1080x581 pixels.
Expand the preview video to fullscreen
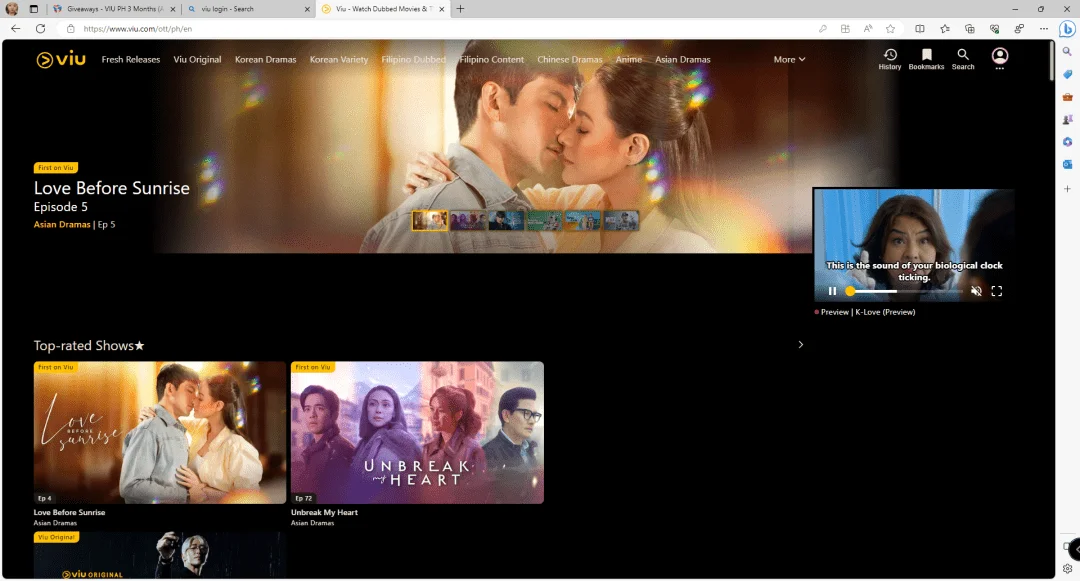pos(997,291)
